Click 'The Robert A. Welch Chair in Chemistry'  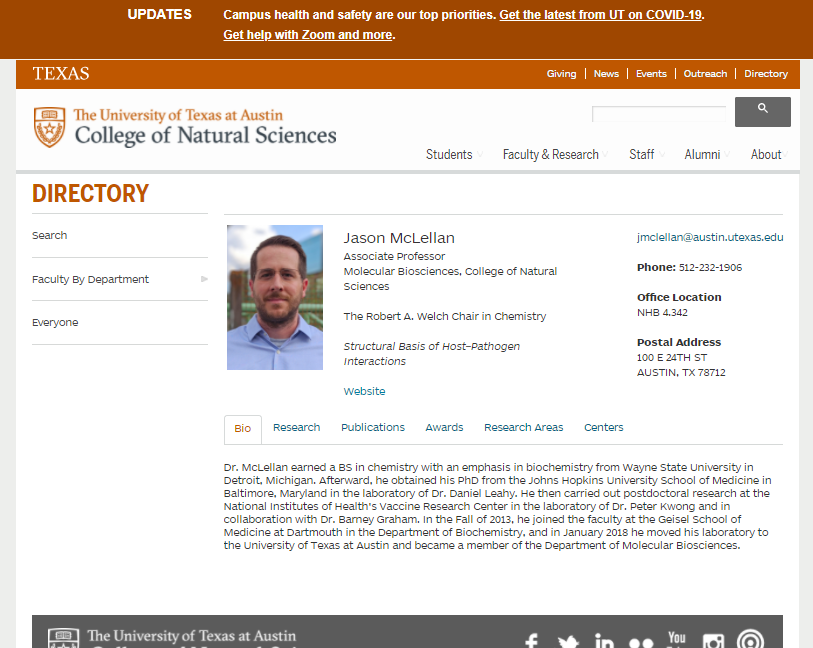tap(445, 316)
